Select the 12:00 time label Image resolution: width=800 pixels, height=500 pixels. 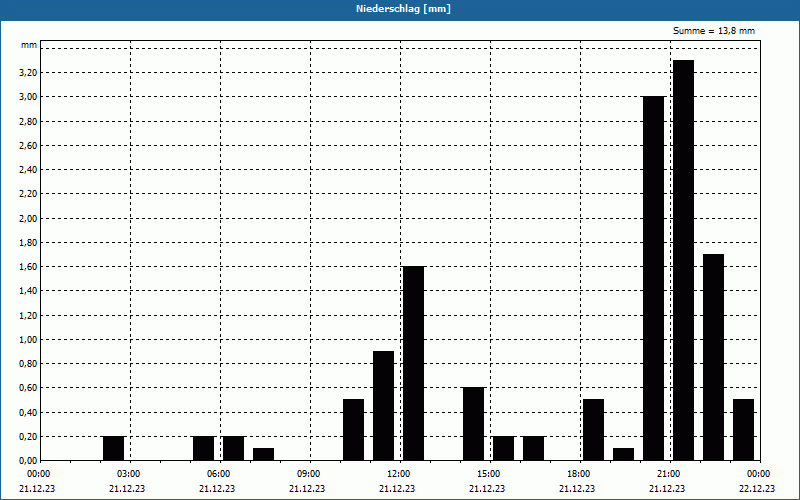click(x=399, y=474)
